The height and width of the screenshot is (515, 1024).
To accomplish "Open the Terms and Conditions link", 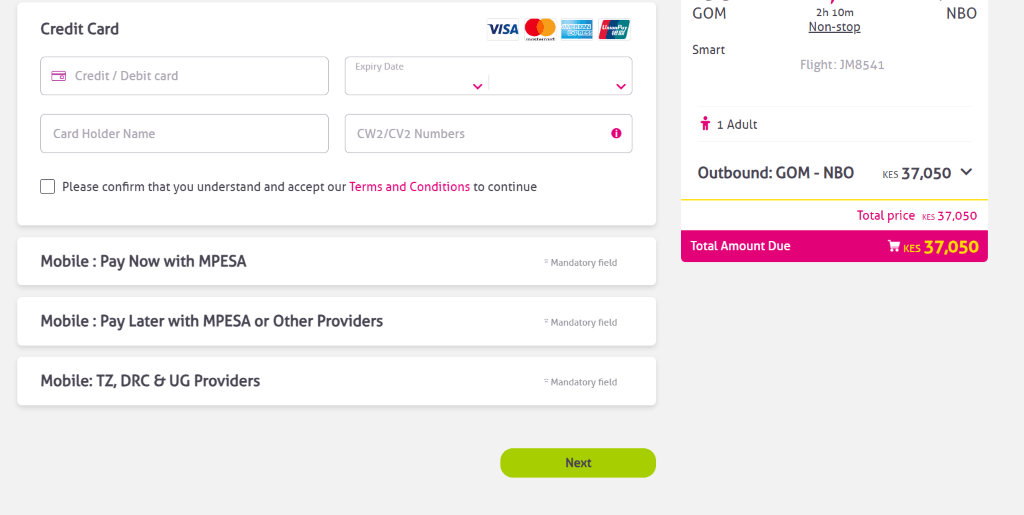I will pyautogui.click(x=409, y=187).
